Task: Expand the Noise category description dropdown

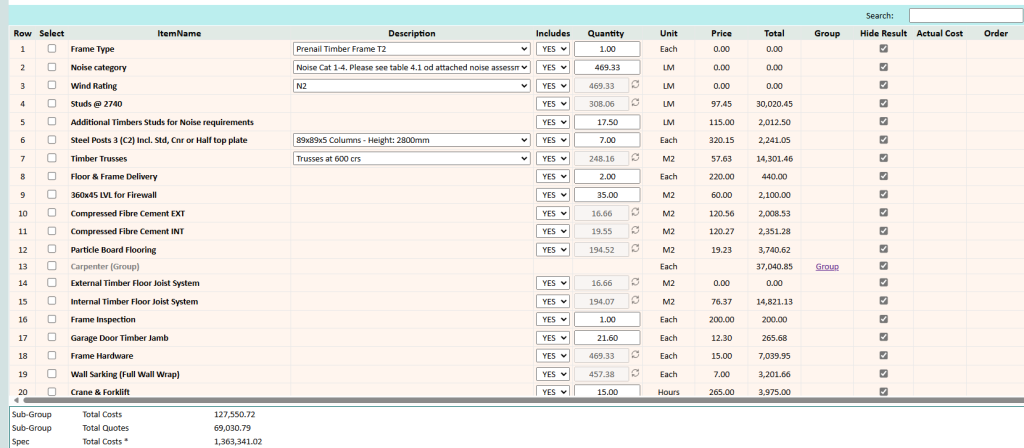Action: pyautogui.click(x=411, y=67)
